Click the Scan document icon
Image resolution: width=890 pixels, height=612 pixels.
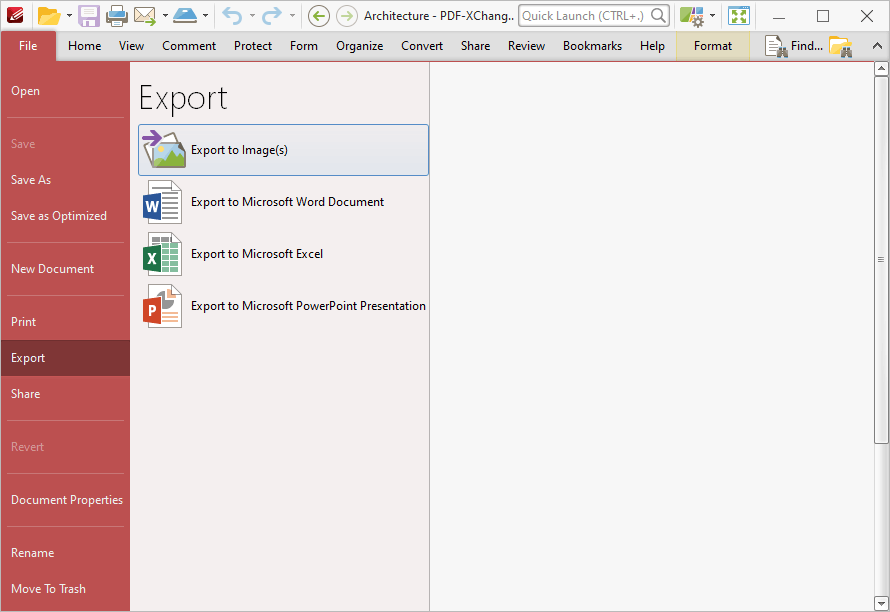186,16
